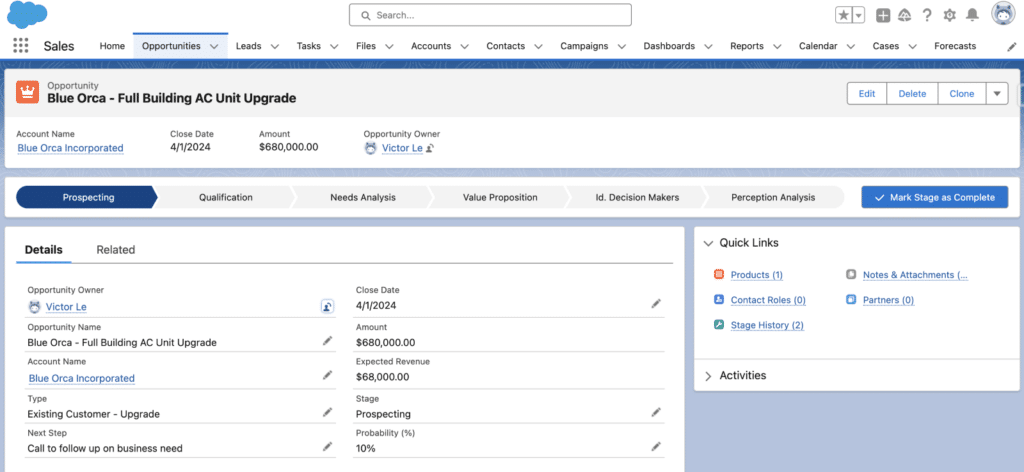Open the Trailhead guidance icon

pyautogui.click(x=904, y=15)
